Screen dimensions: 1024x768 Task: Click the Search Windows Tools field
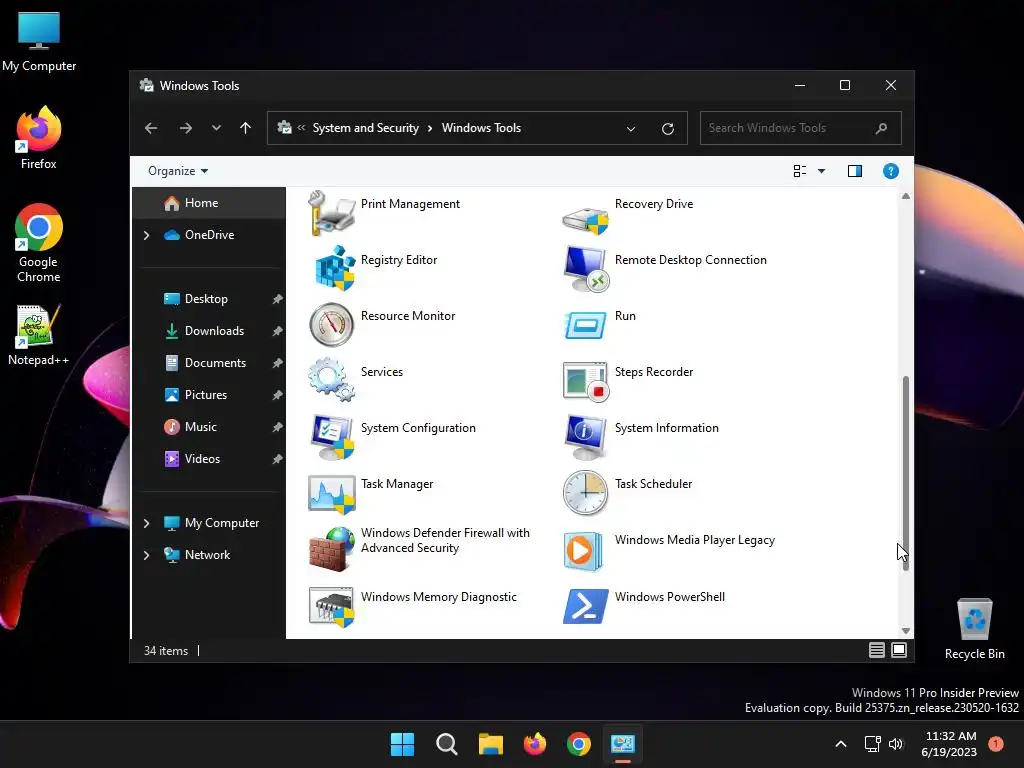(x=800, y=128)
